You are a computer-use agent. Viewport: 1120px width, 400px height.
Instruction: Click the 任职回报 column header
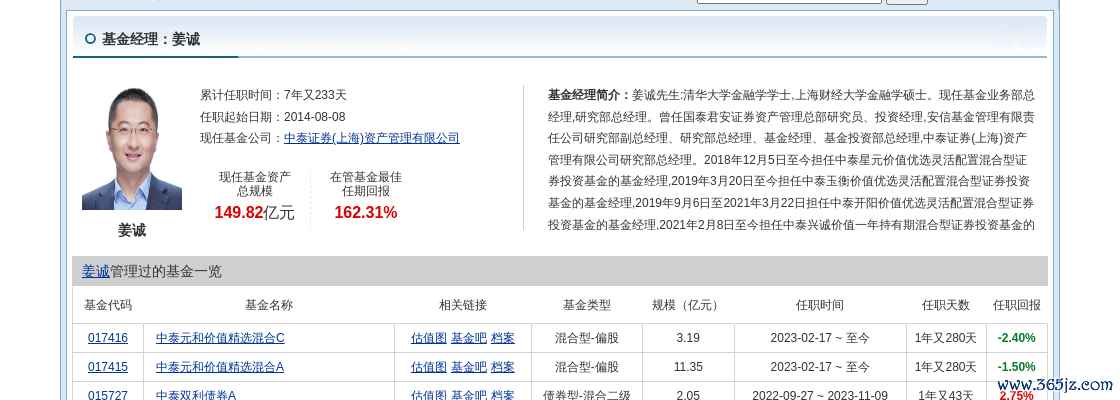coord(1017,305)
